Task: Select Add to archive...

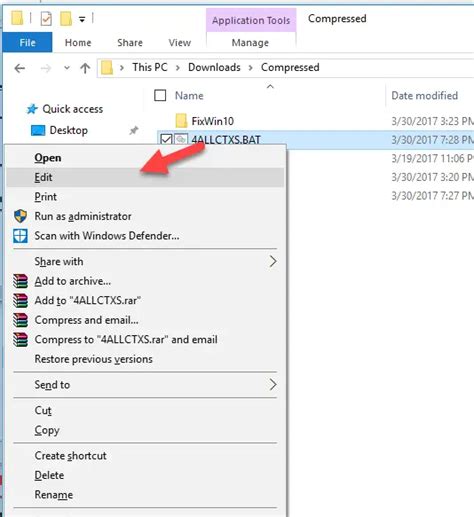Action: coord(145,281)
